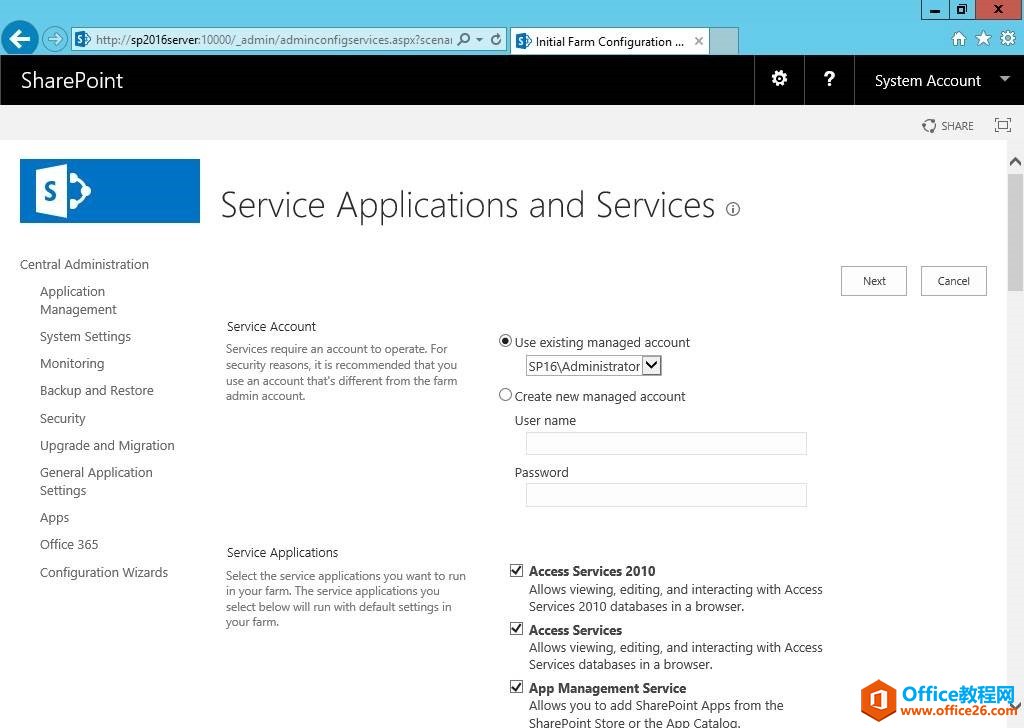The height and width of the screenshot is (728, 1024).
Task: Select Create new managed account option
Action: point(506,395)
